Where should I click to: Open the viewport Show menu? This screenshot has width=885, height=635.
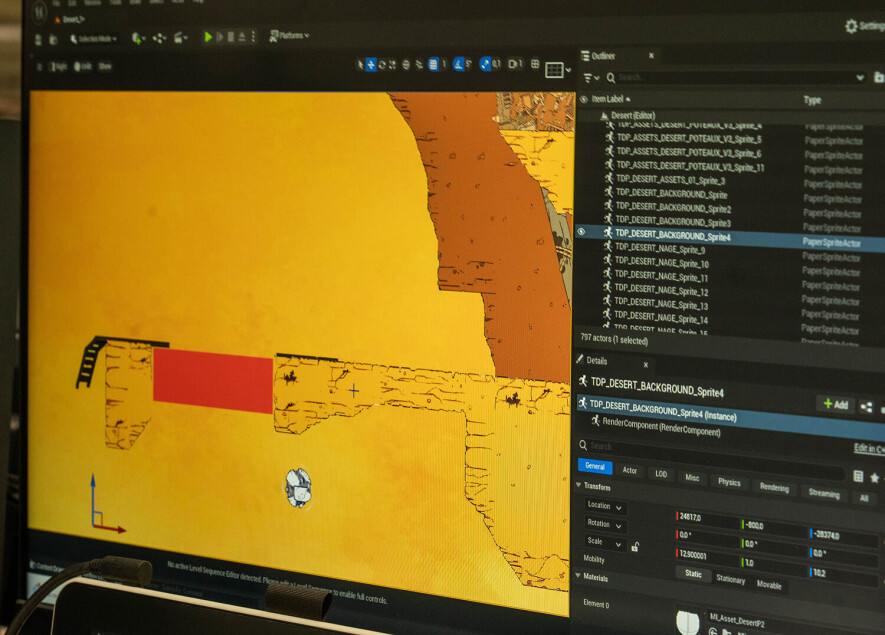coord(105,66)
